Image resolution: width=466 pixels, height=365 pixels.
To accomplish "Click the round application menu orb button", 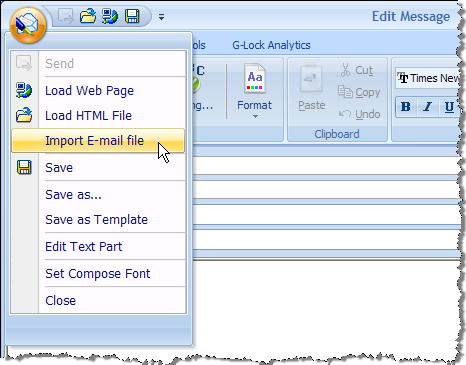I will coord(28,25).
